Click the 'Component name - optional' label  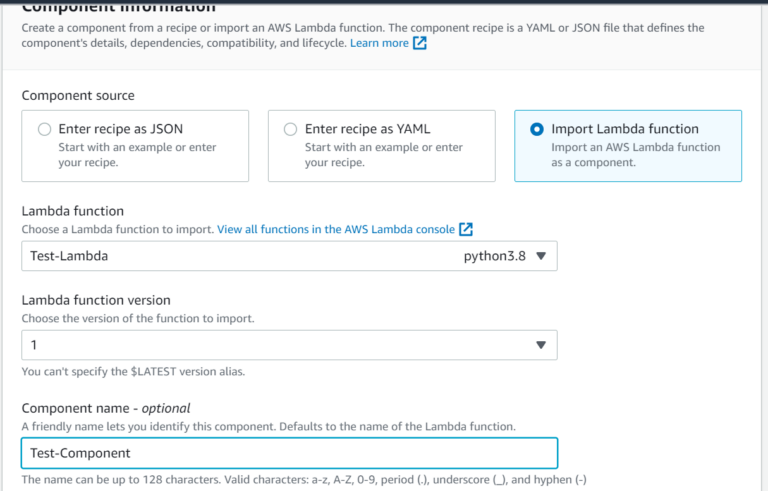pos(106,408)
